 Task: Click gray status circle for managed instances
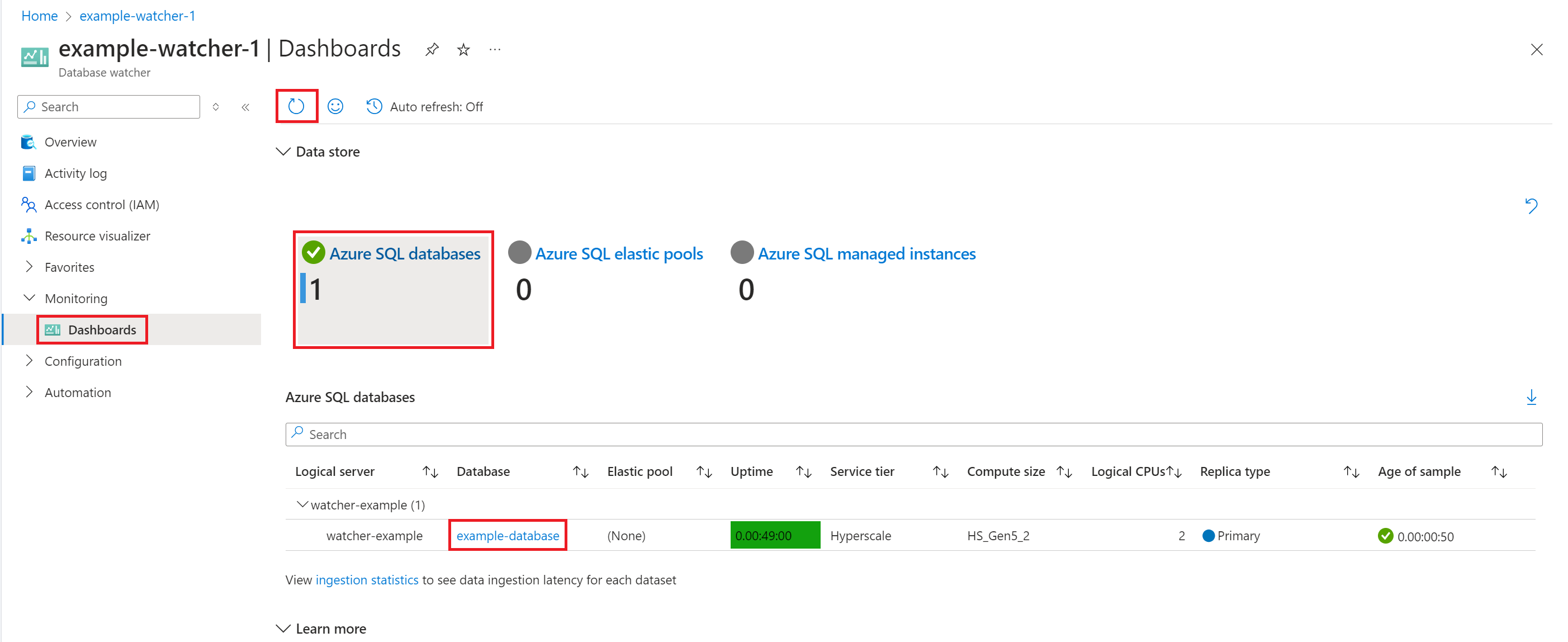click(x=742, y=252)
